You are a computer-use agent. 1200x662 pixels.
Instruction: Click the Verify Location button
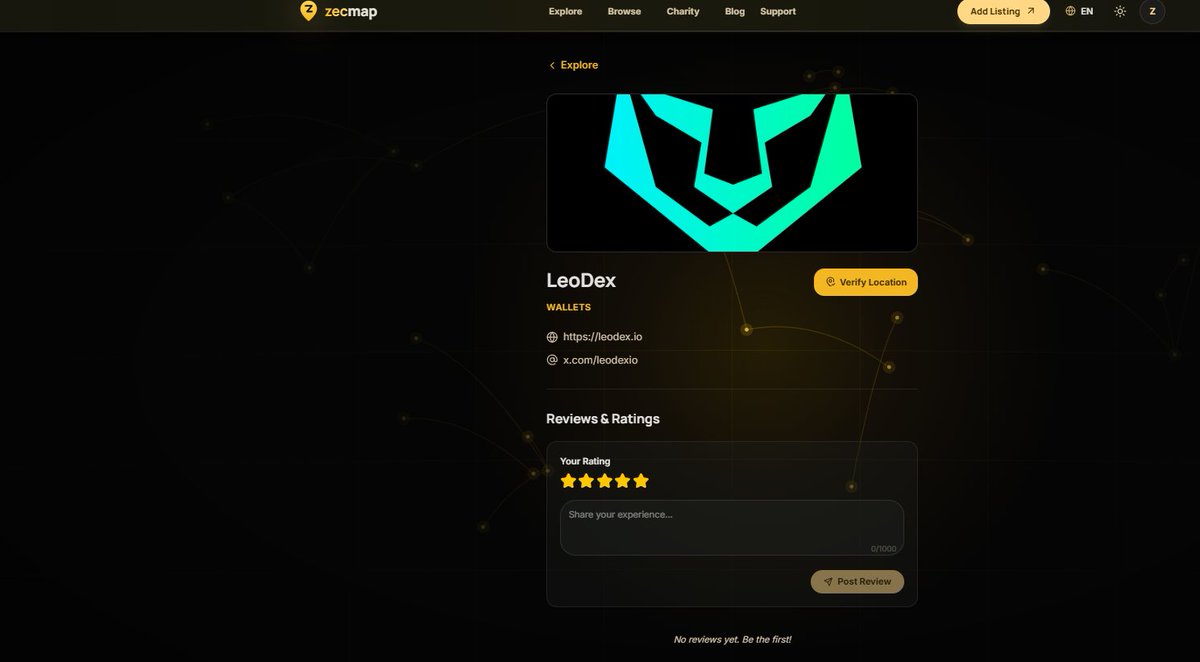(866, 282)
